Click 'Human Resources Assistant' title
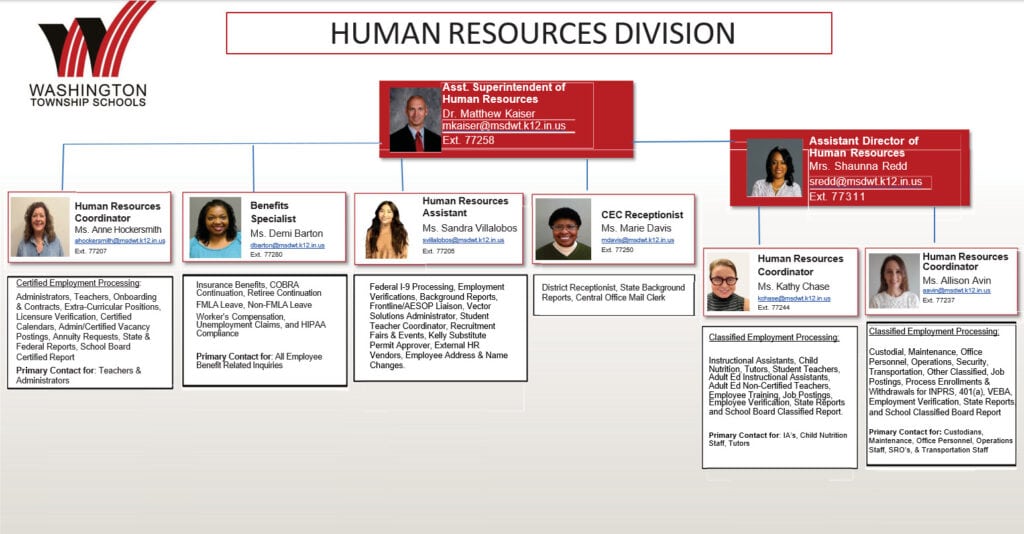 (x=465, y=207)
